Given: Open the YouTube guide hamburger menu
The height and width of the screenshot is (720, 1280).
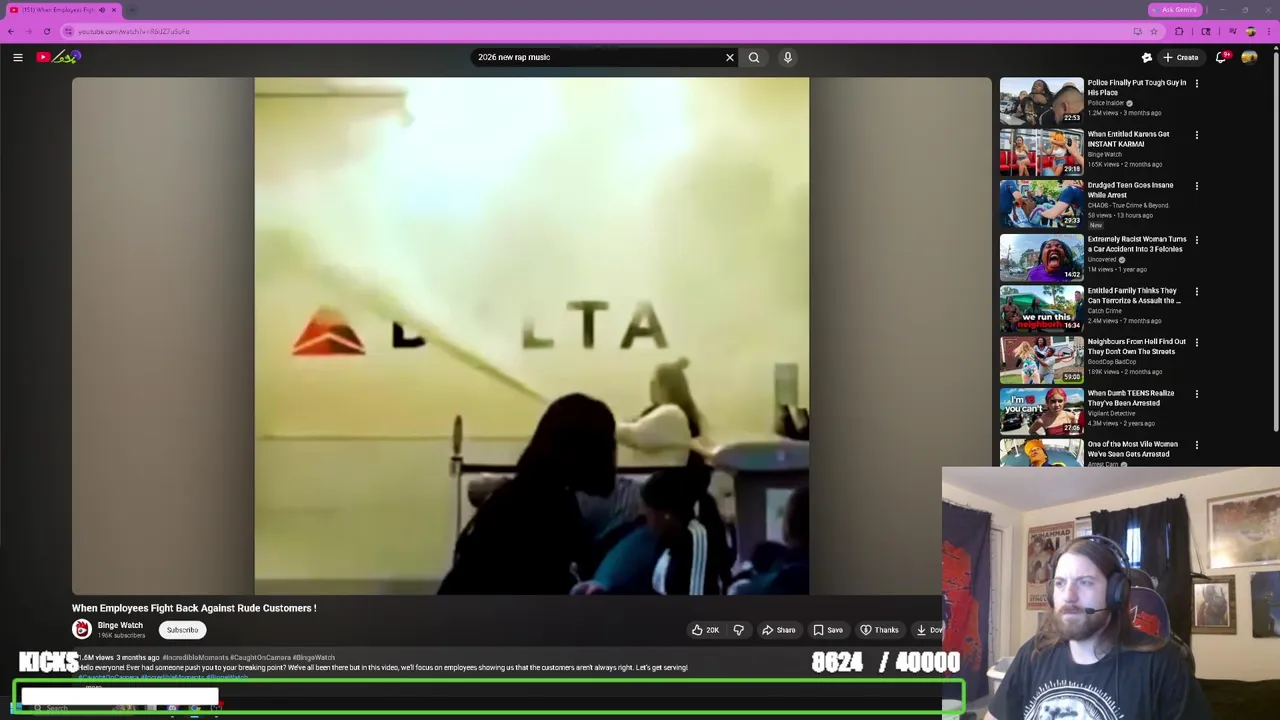Looking at the screenshot, I should click(x=18, y=57).
